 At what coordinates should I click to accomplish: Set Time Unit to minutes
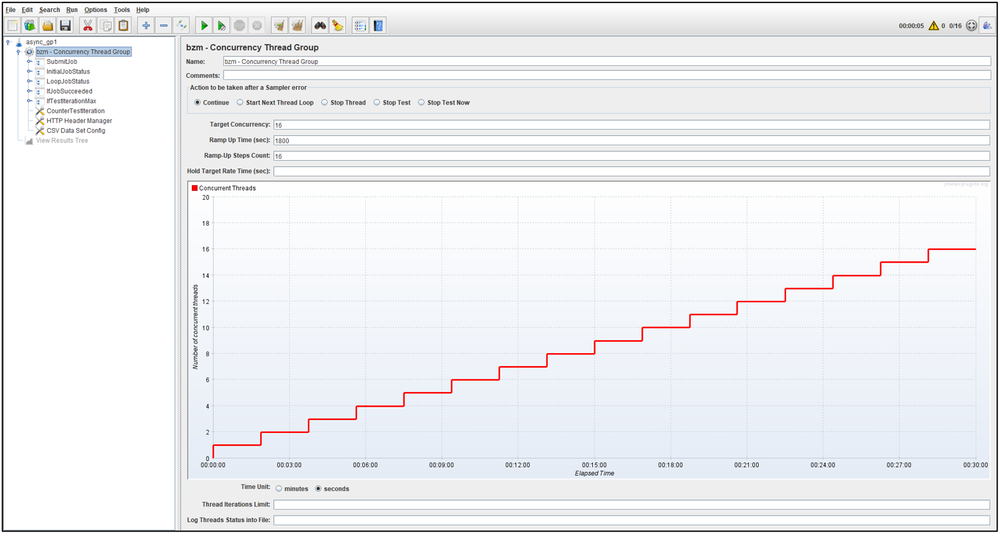(279, 488)
